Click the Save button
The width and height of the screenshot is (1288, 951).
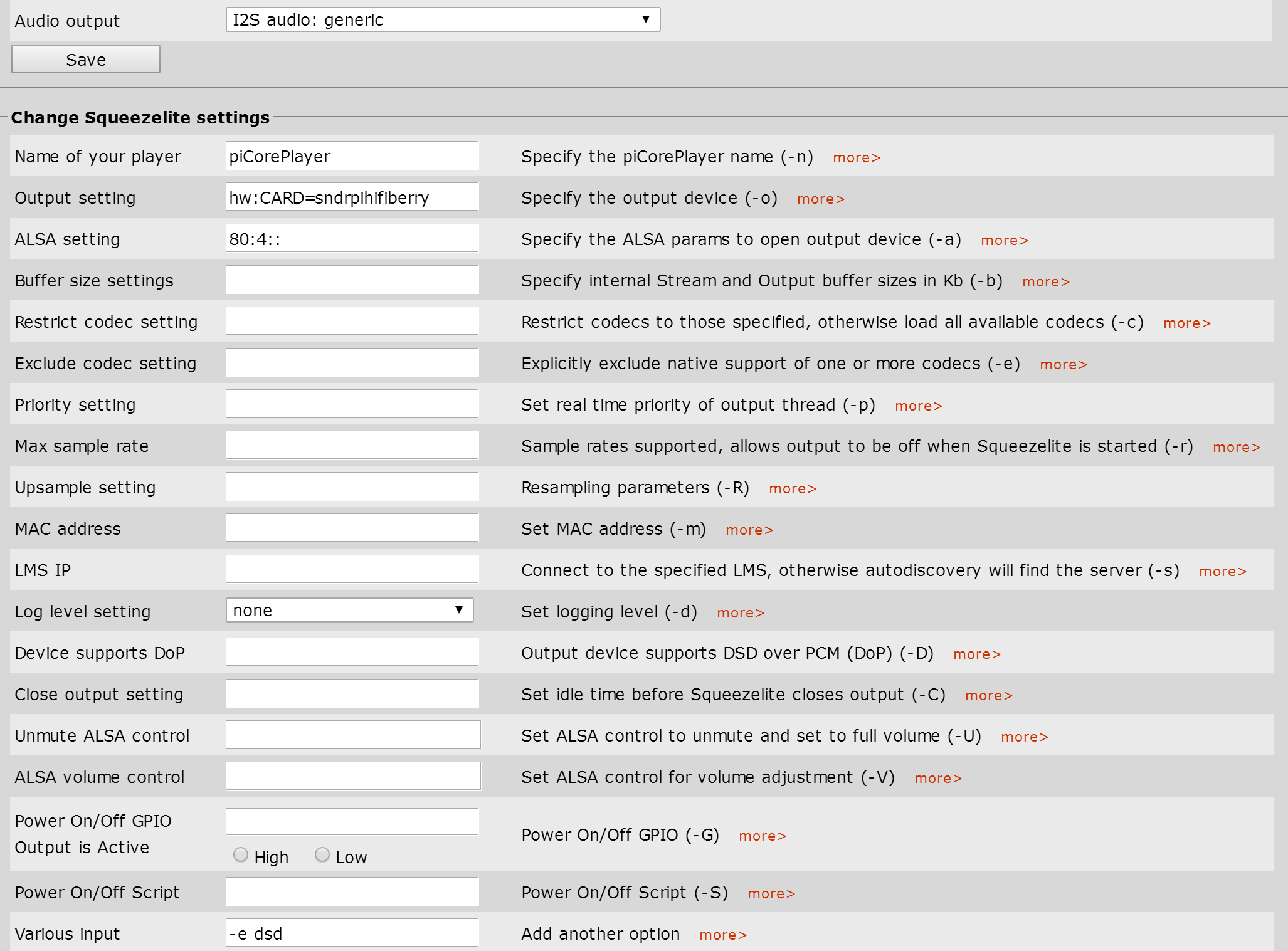coord(86,59)
